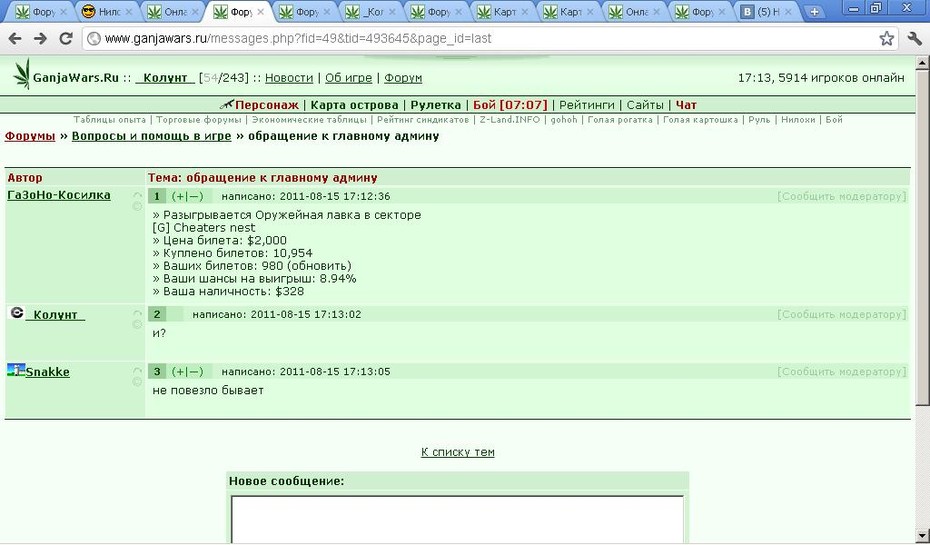
Task: Open author Snakke profile
Action: 47,372
